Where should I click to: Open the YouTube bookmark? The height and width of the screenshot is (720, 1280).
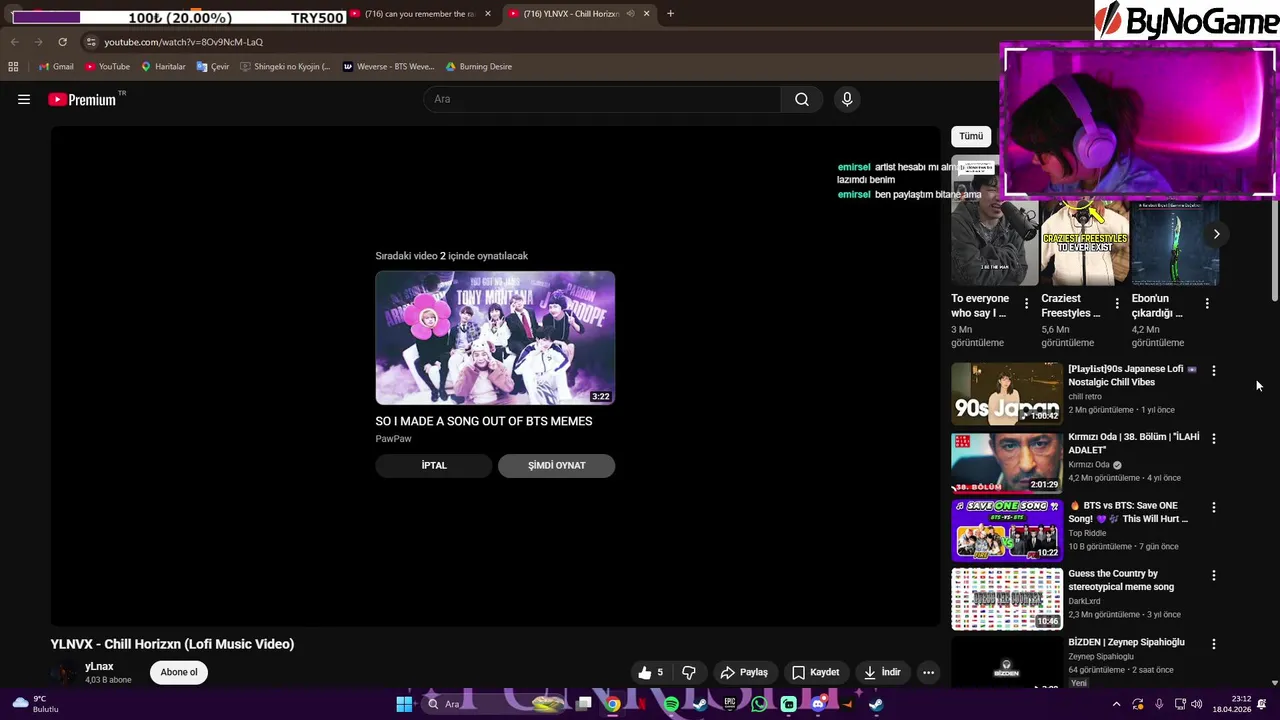point(107,67)
